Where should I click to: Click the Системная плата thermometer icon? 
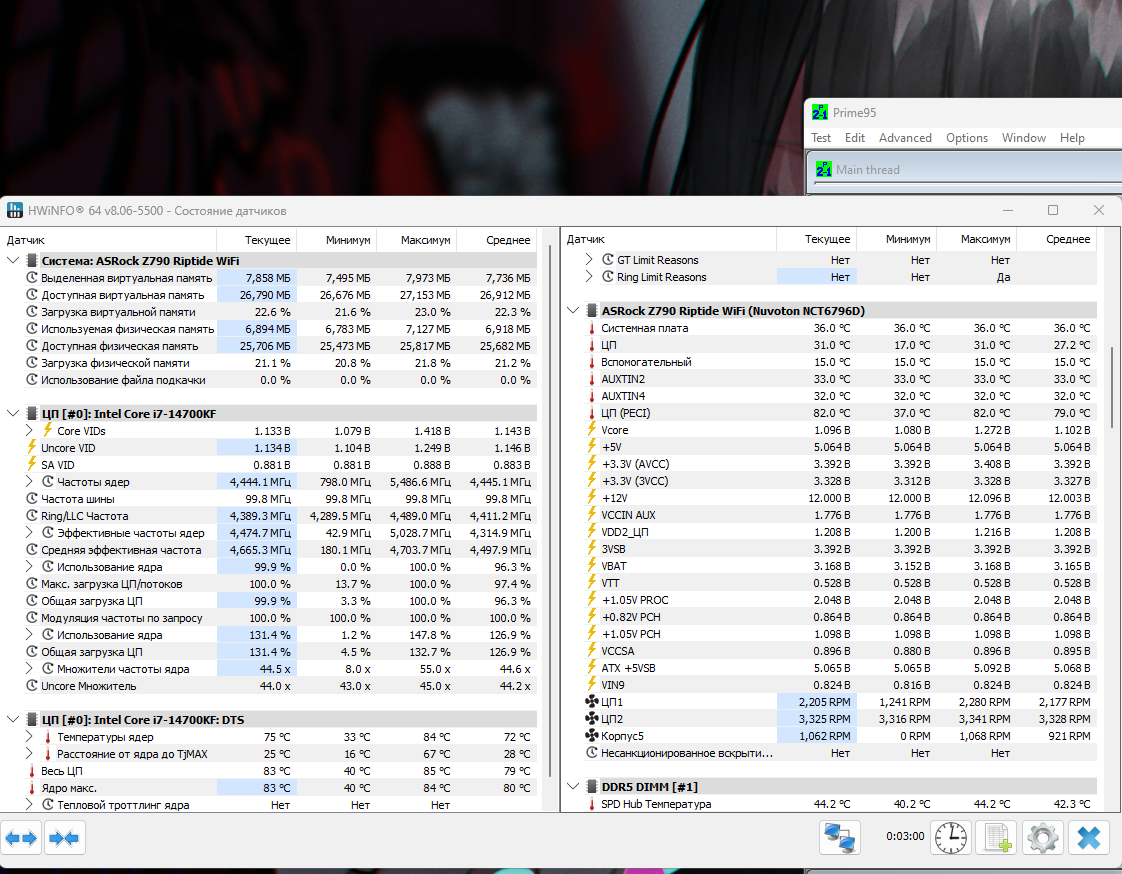592,328
